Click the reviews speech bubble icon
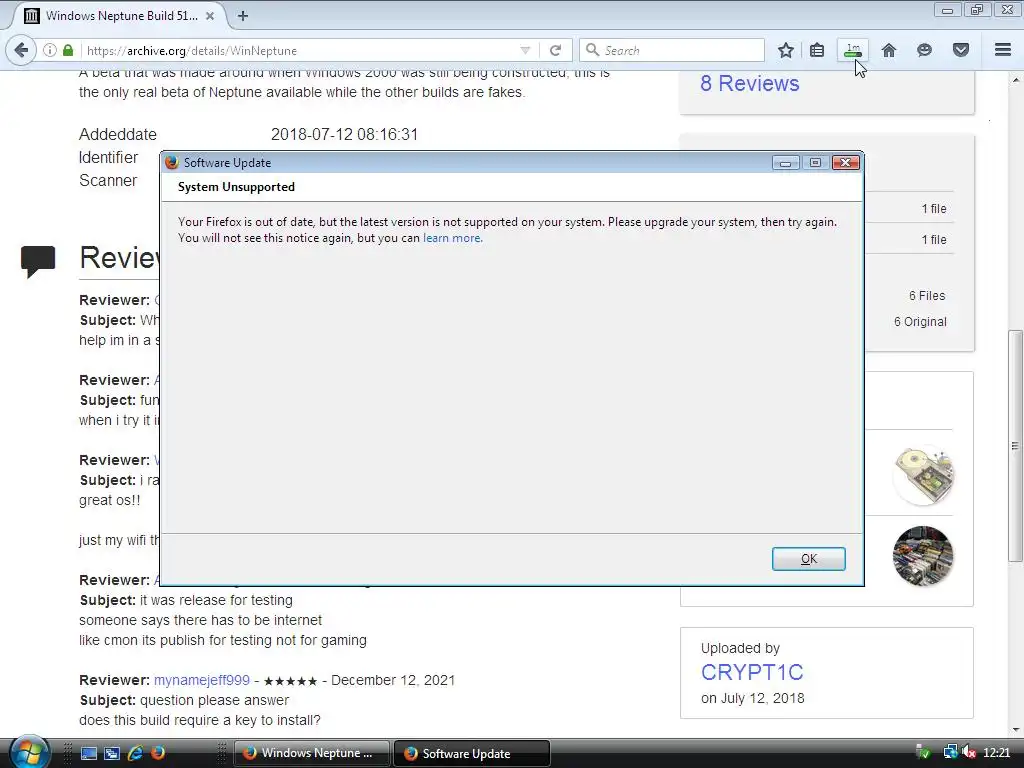Image resolution: width=1024 pixels, height=768 pixels. pyautogui.click(x=38, y=261)
